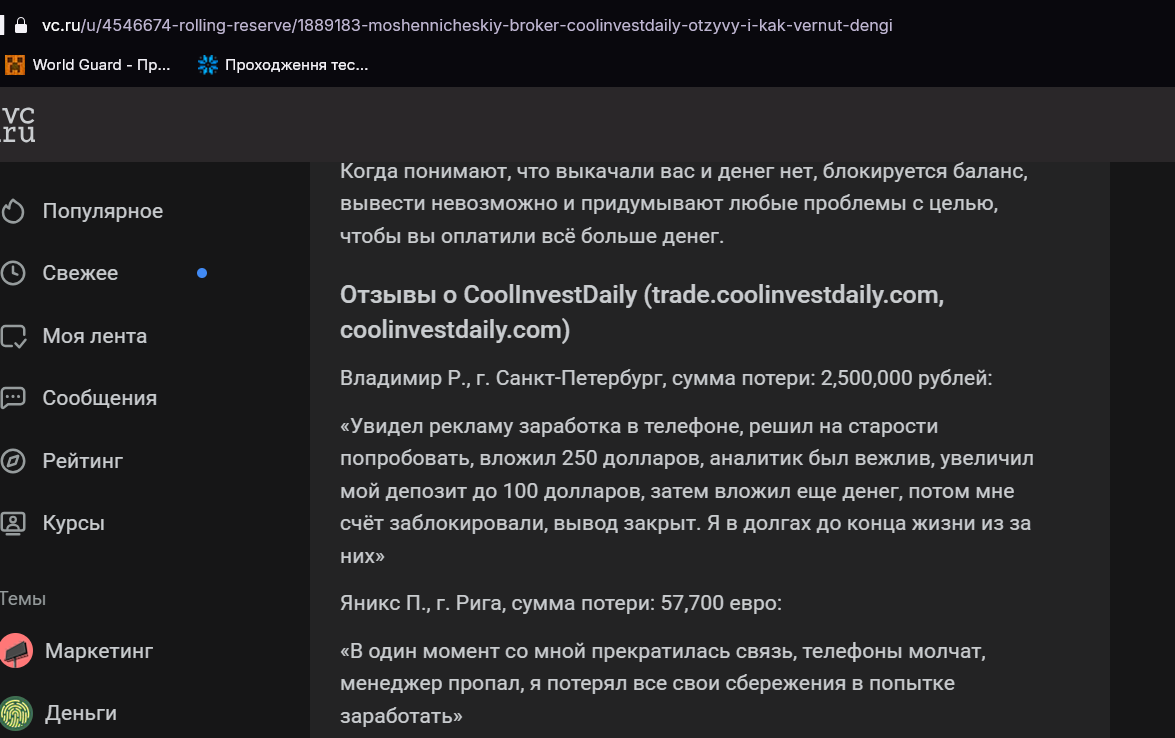This screenshot has width=1175, height=738.
Task: Open the Популярное section
Action: (102, 211)
